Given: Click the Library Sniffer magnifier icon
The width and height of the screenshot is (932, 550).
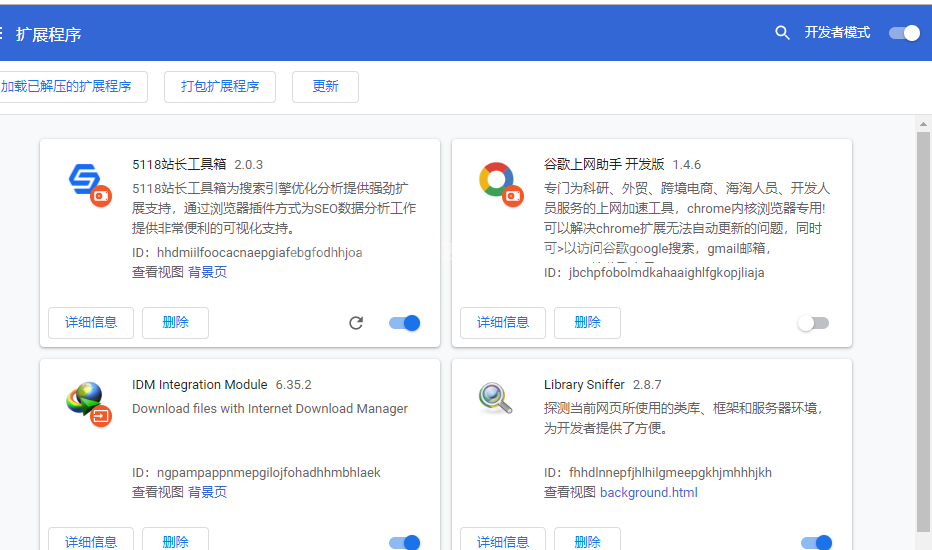Looking at the screenshot, I should coord(495,398).
